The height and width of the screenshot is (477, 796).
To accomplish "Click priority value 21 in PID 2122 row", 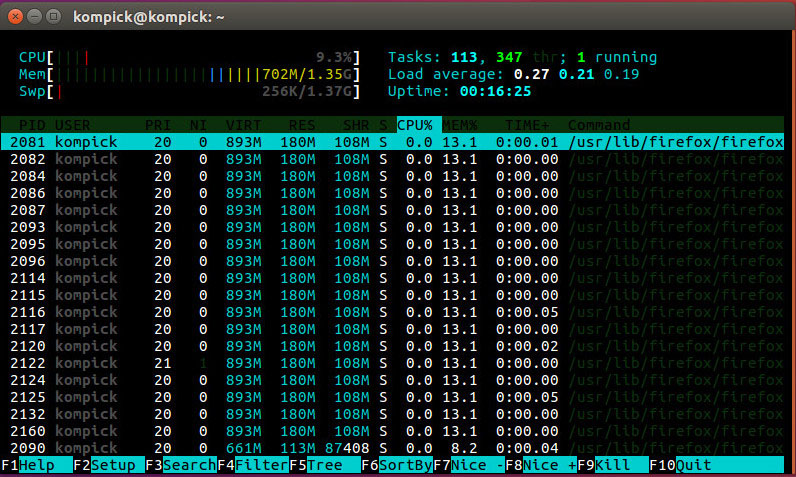I will point(162,363).
